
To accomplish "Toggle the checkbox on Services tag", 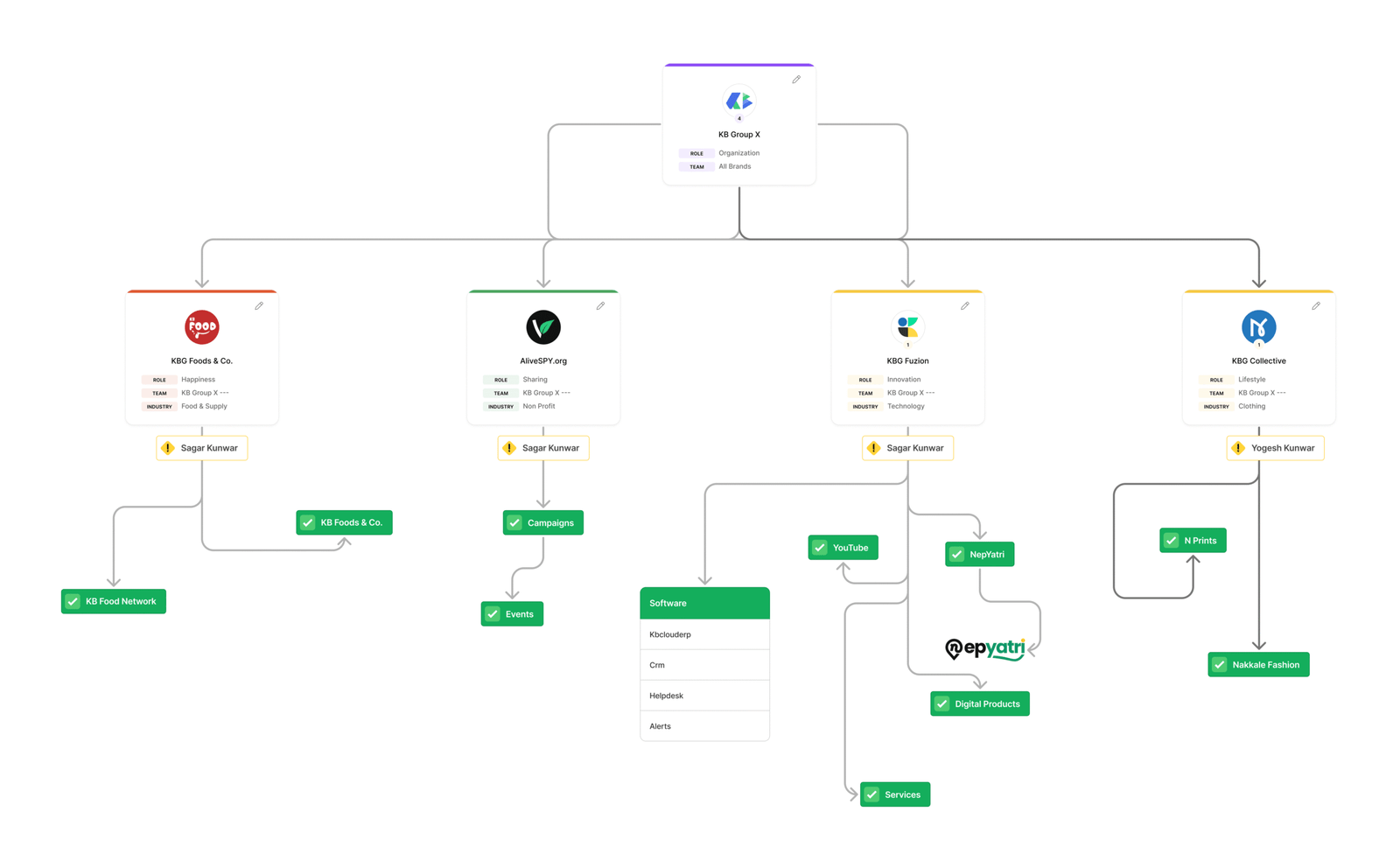I will 872,794.
